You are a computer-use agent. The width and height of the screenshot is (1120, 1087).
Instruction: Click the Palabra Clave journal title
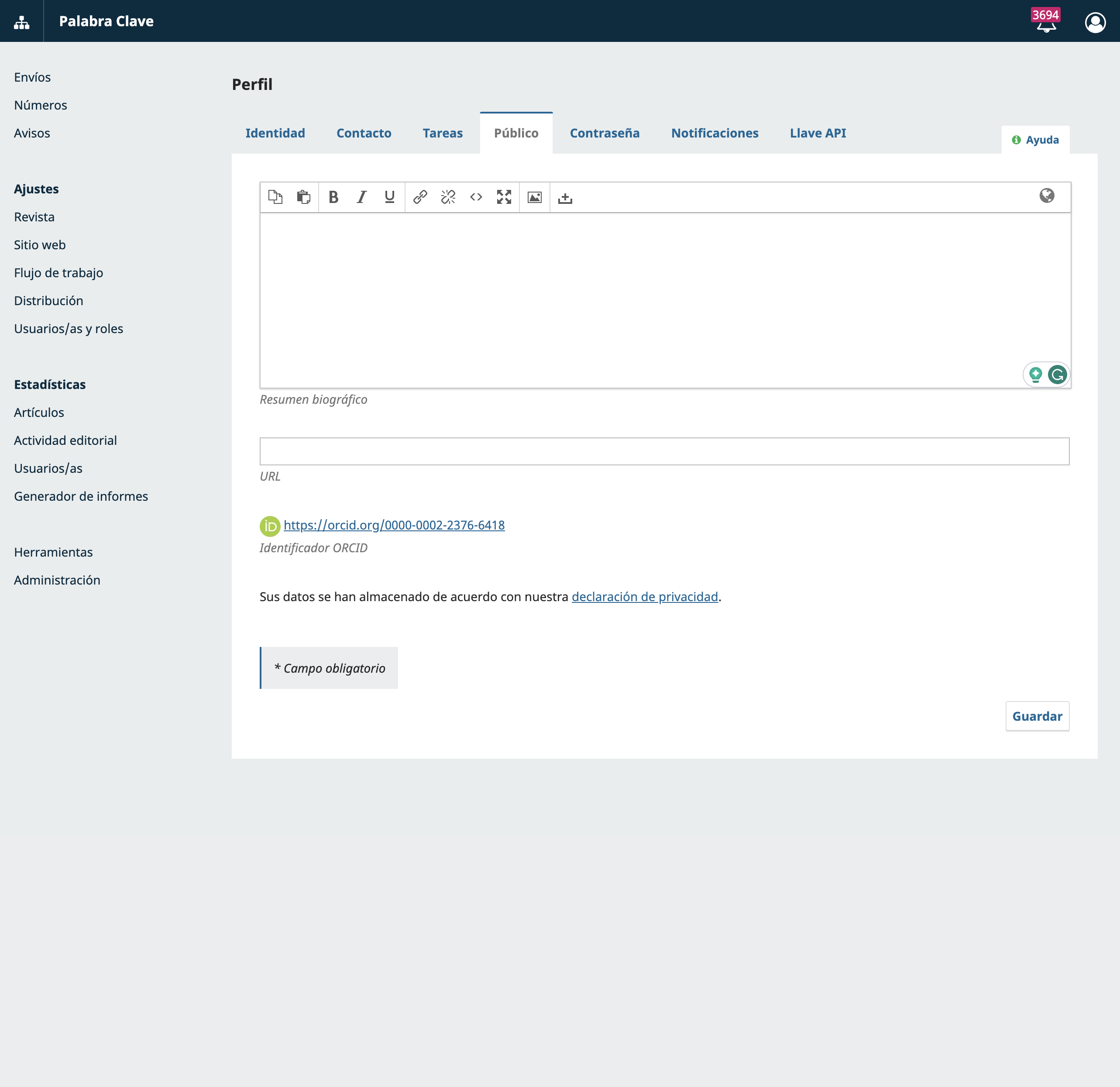point(107,21)
